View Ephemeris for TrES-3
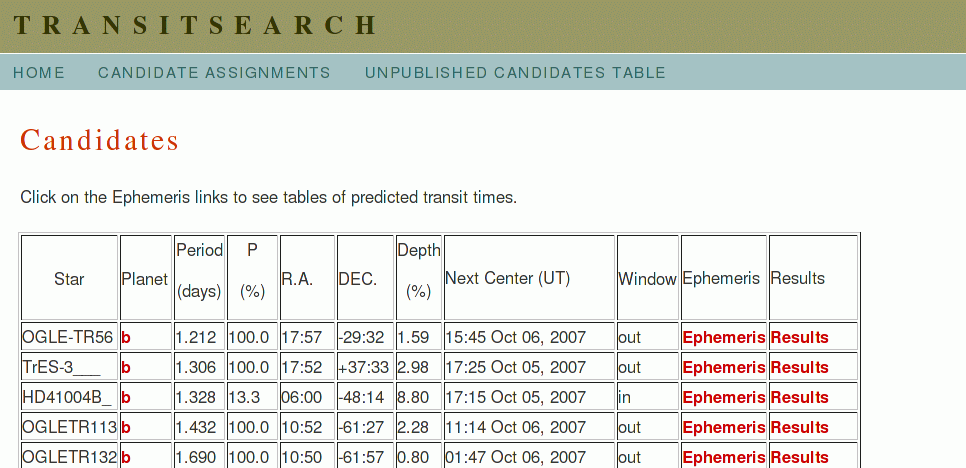This screenshot has width=966, height=468. [724, 368]
